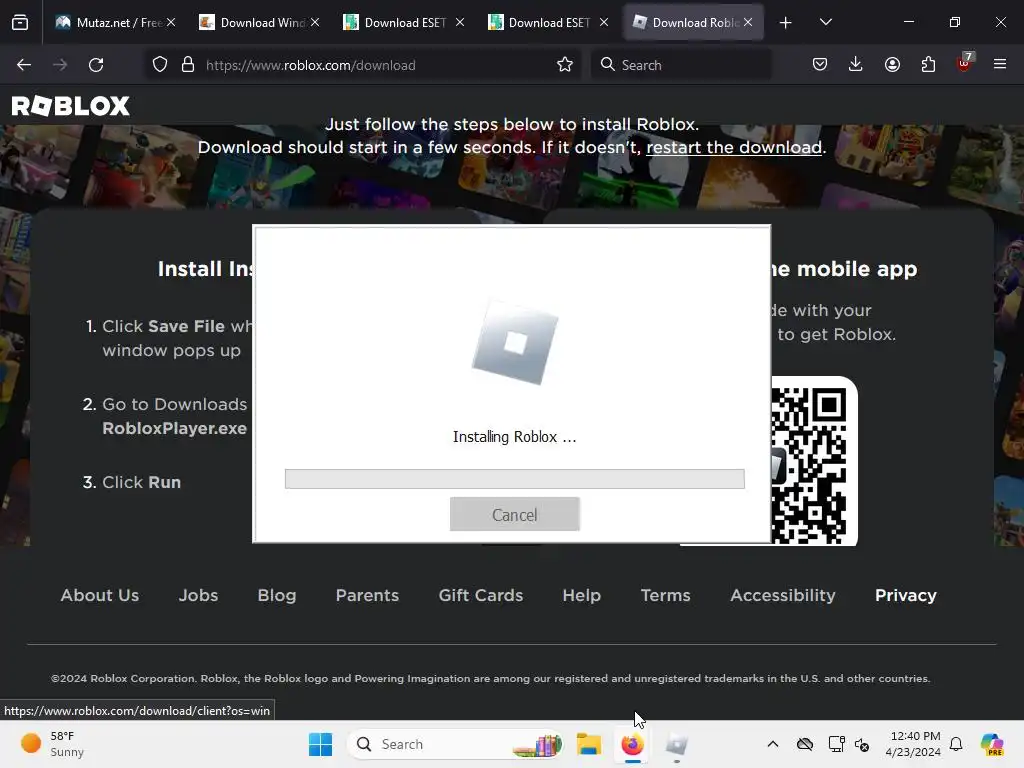Open the weather widget showing 58°F Sunny
1024x768 pixels.
52,744
